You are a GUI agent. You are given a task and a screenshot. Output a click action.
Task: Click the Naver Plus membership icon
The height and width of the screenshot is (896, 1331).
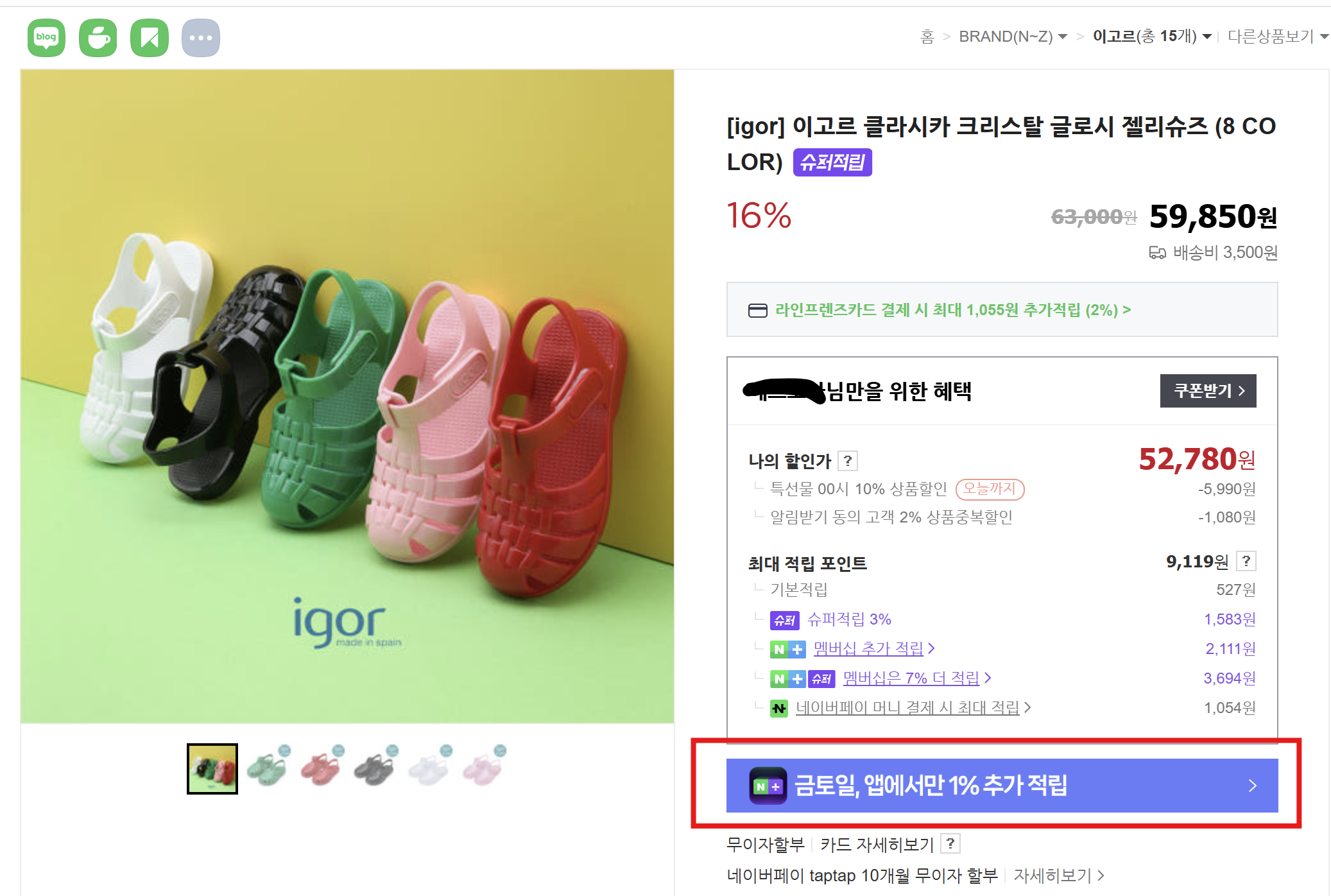788,649
